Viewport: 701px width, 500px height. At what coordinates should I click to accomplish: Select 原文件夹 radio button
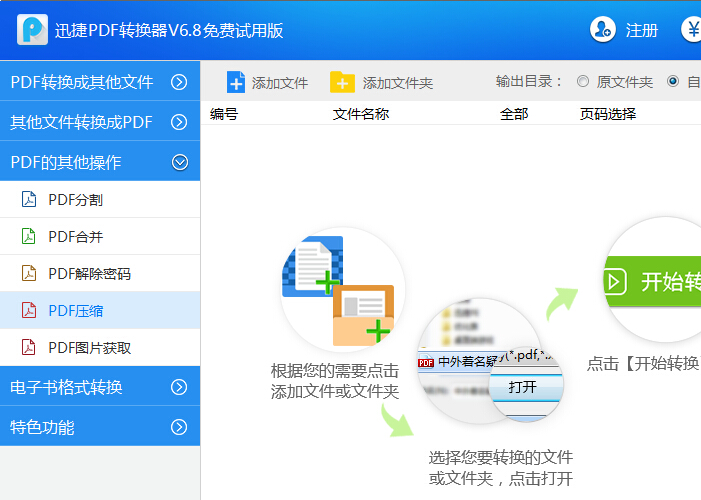click(583, 81)
